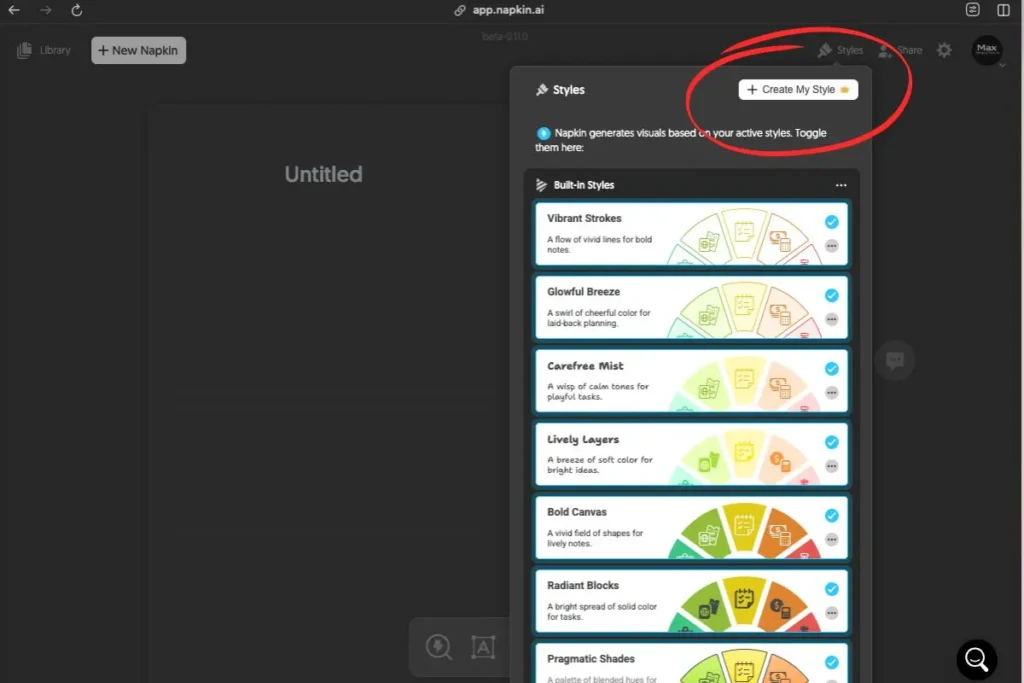Click the Bold Canvas title text
Image resolution: width=1024 pixels, height=683 pixels.
[577, 512]
